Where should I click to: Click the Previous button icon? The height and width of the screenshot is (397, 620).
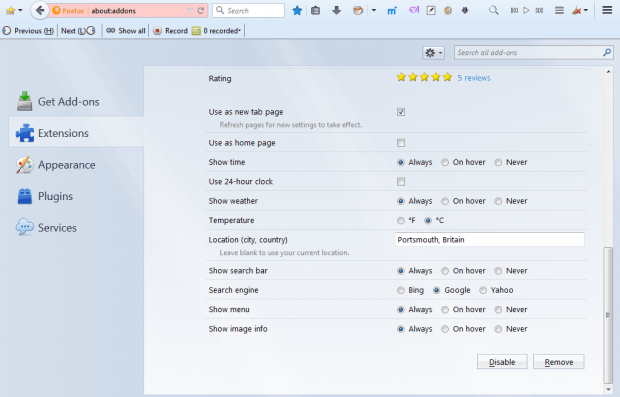point(6,30)
